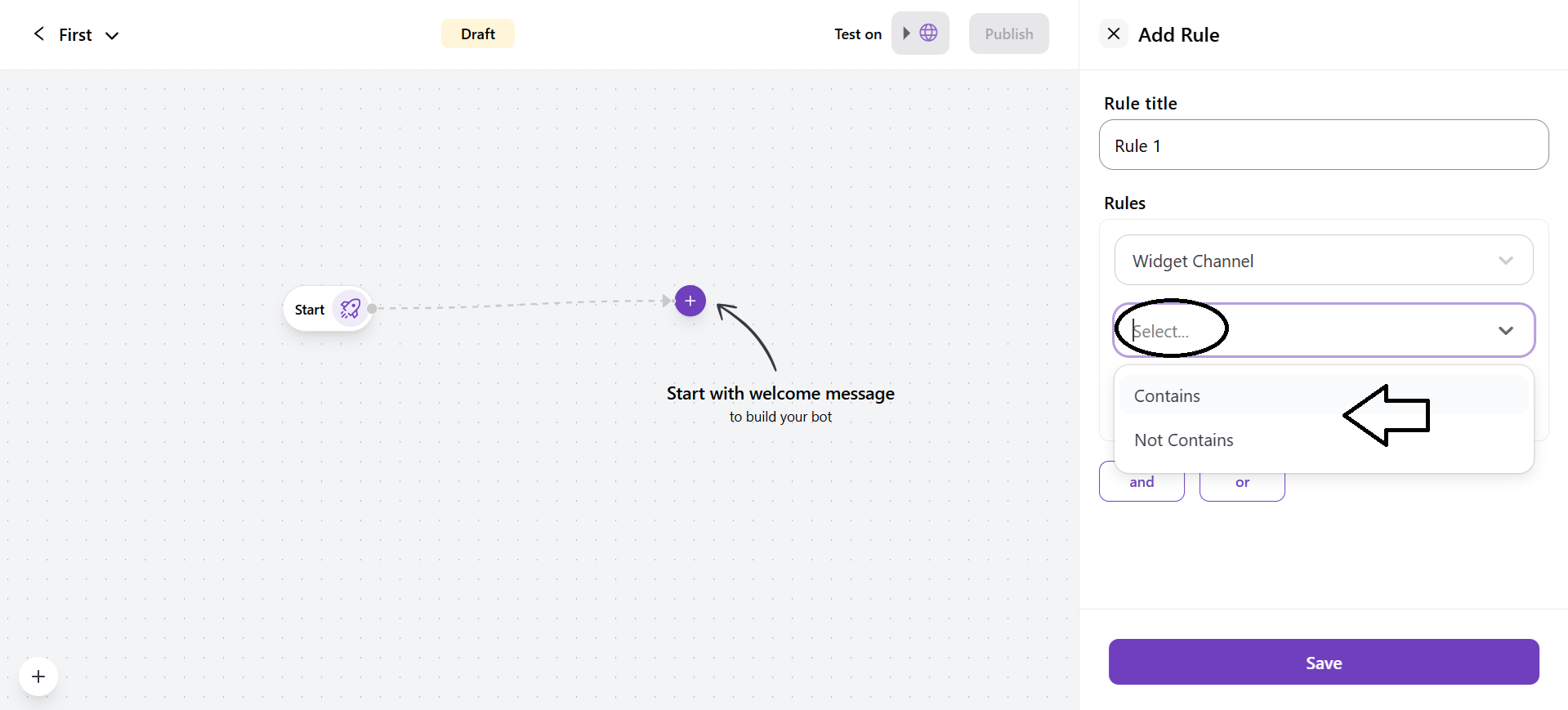The height and width of the screenshot is (710, 1568).
Task: Click the purple plus node on canvas
Action: point(690,301)
